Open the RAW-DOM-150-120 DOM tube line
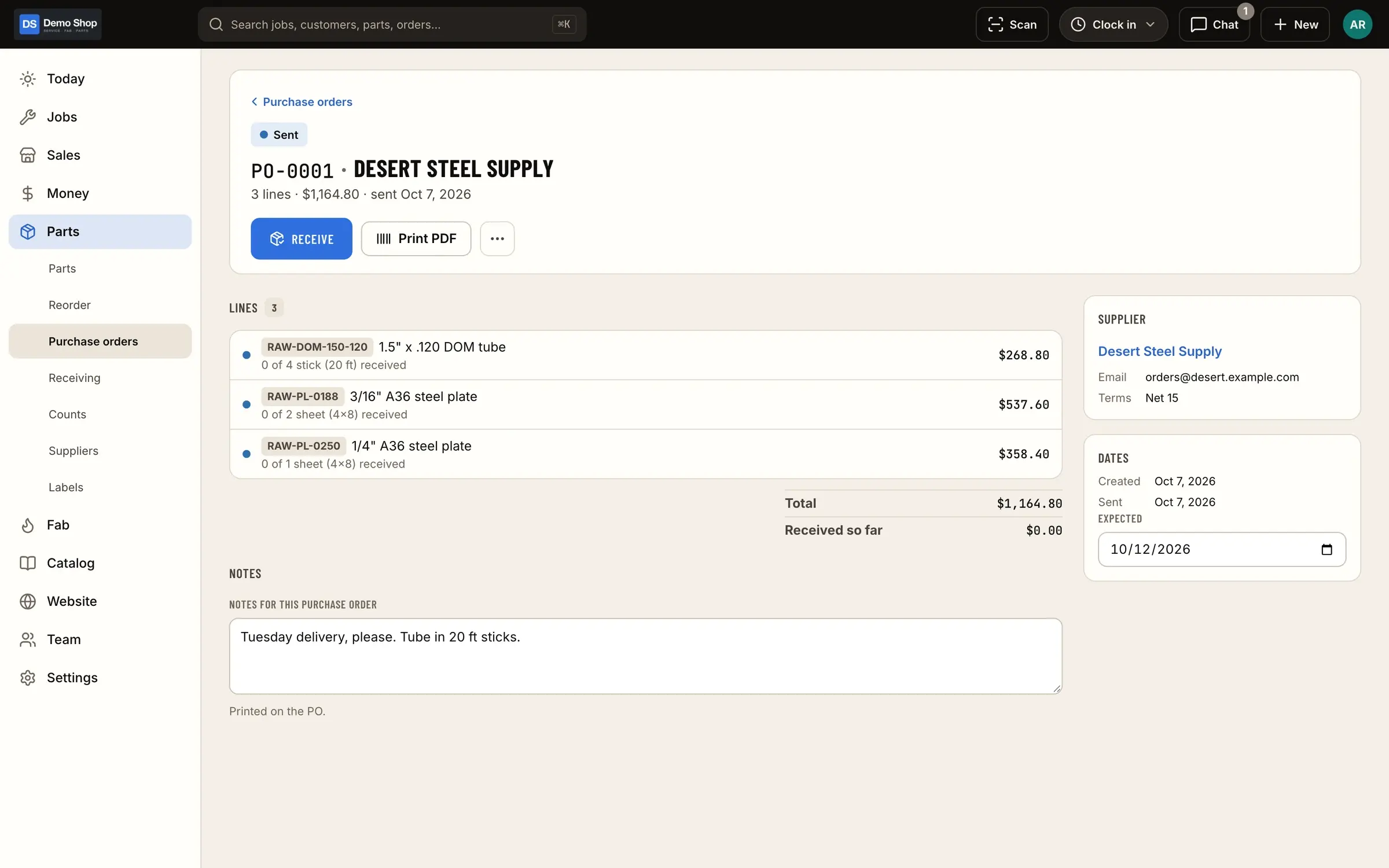The height and width of the screenshot is (868, 1389). (x=645, y=355)
